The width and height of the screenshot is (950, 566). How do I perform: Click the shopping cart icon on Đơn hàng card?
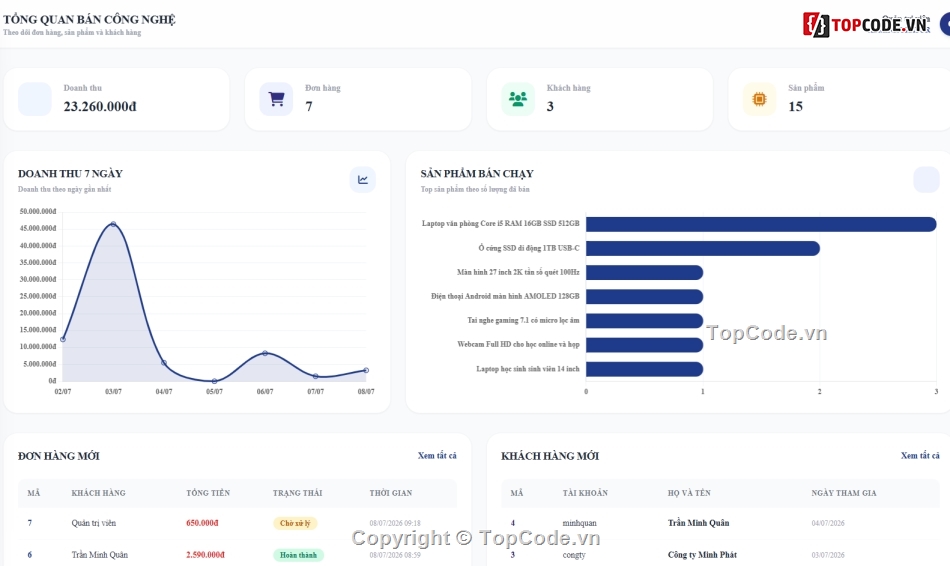coord(276,99)
